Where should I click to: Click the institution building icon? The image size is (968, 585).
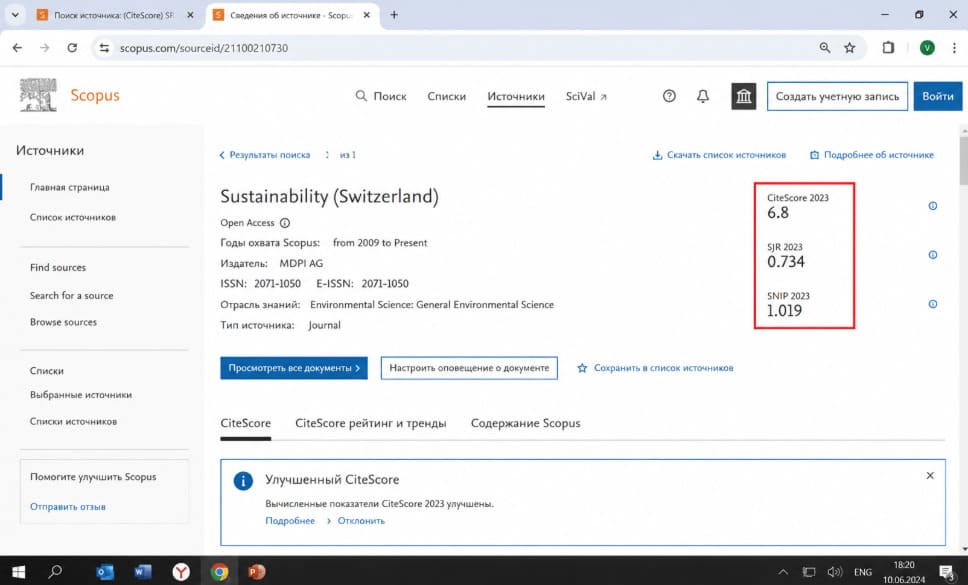coord(743,96)
